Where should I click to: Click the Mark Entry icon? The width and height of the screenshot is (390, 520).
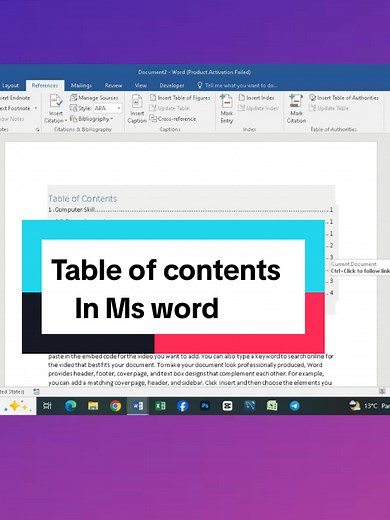pos(226,101)
